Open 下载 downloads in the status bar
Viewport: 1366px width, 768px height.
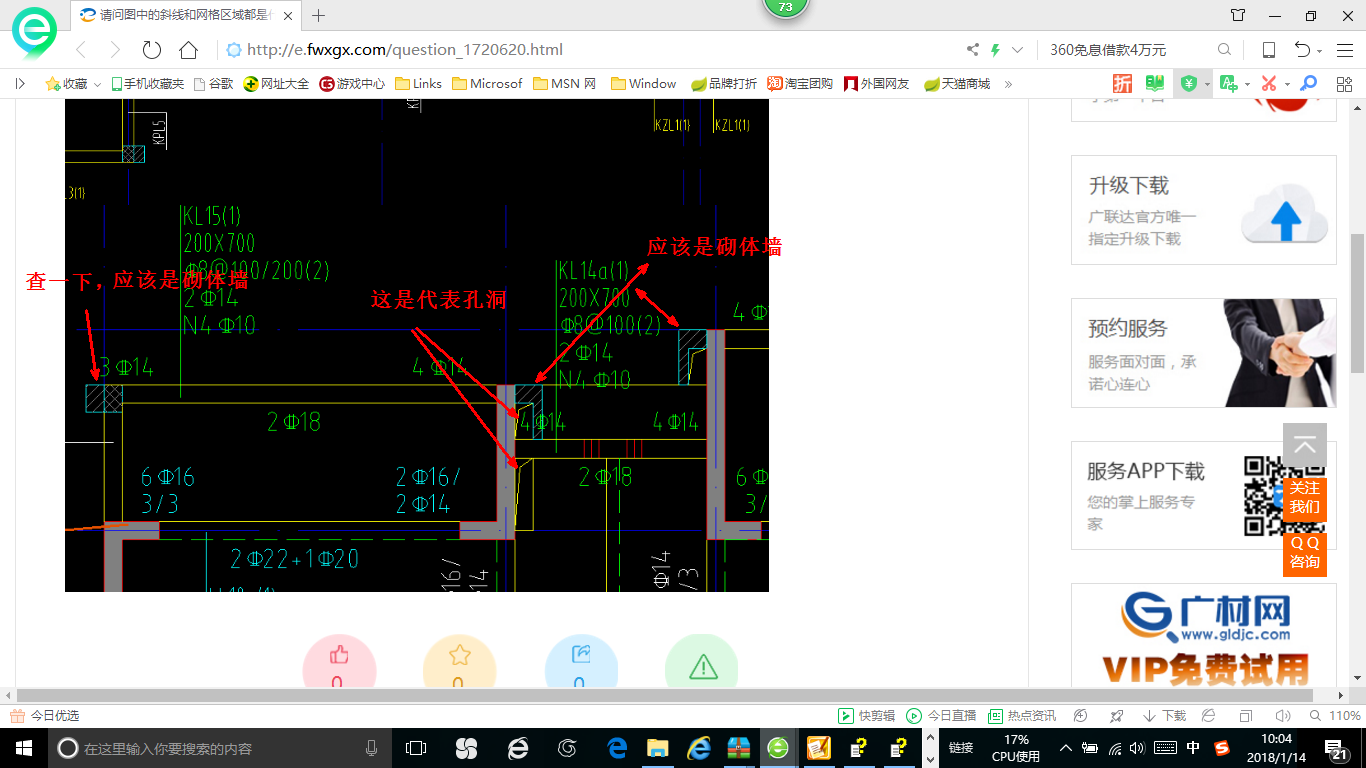[x=1164, y=716]
